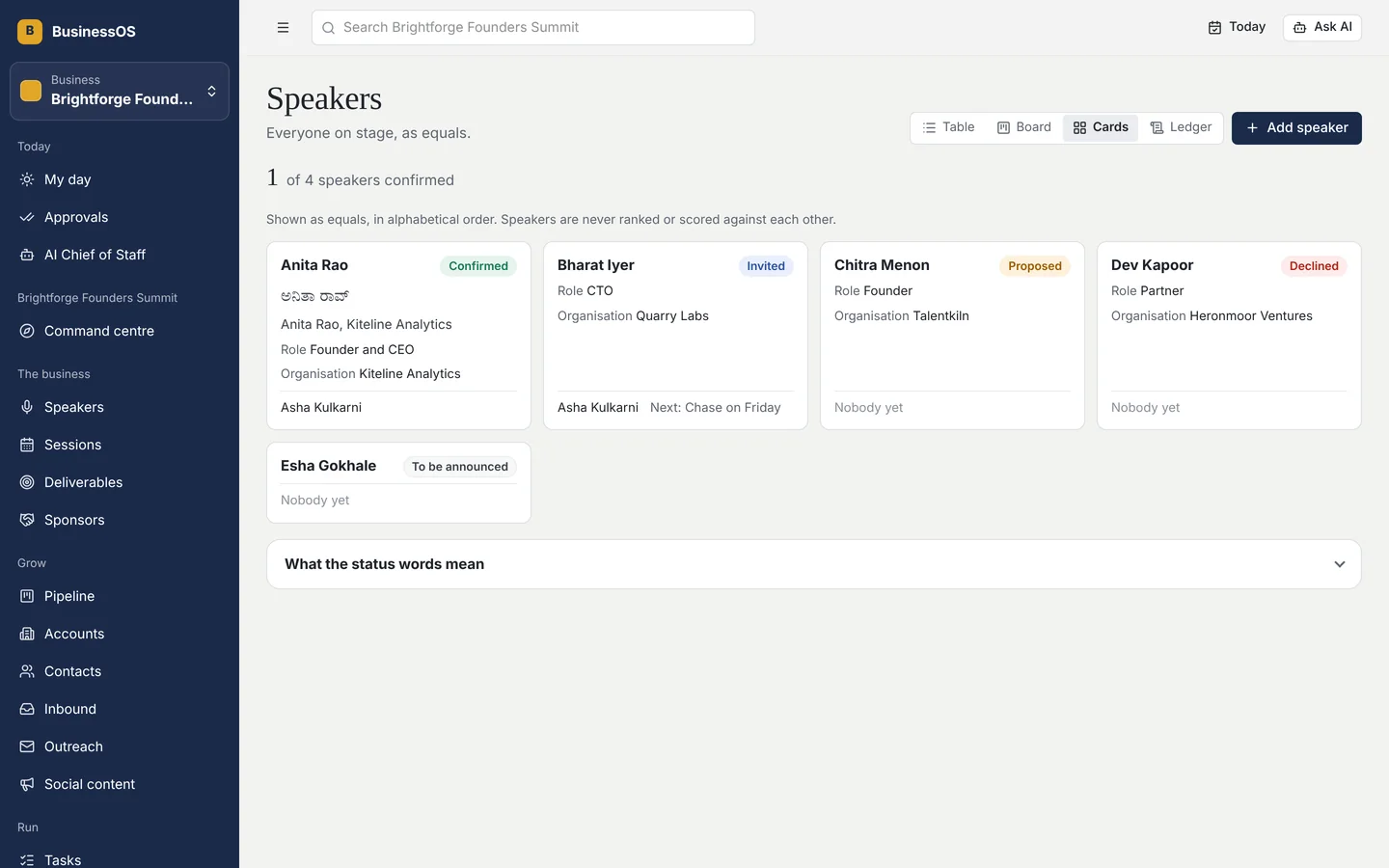Click the AI Chief of Staff icon
This screenshot has height=868, width=1389.
click(x=27, y=255)
